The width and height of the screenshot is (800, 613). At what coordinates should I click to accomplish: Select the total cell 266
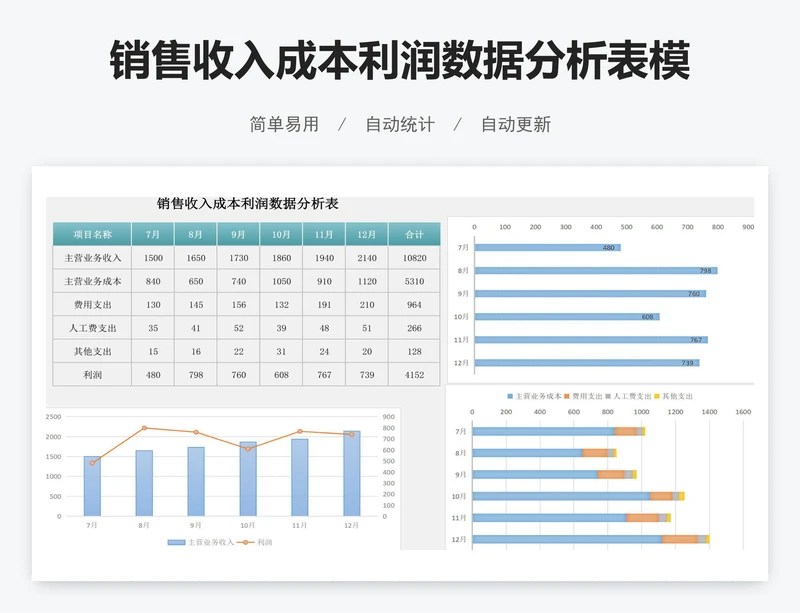point(414,328)
